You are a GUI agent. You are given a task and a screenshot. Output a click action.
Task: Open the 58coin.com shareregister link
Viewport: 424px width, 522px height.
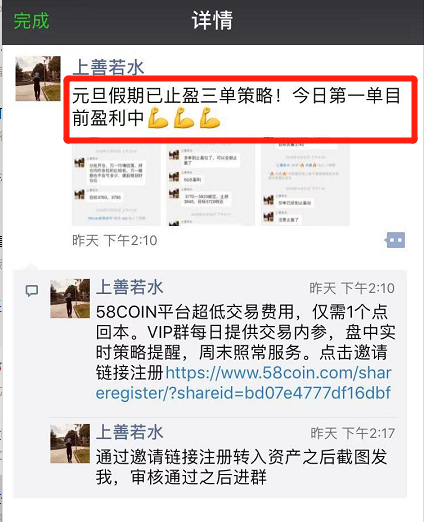pyautogui.click(x=244, y=383)
